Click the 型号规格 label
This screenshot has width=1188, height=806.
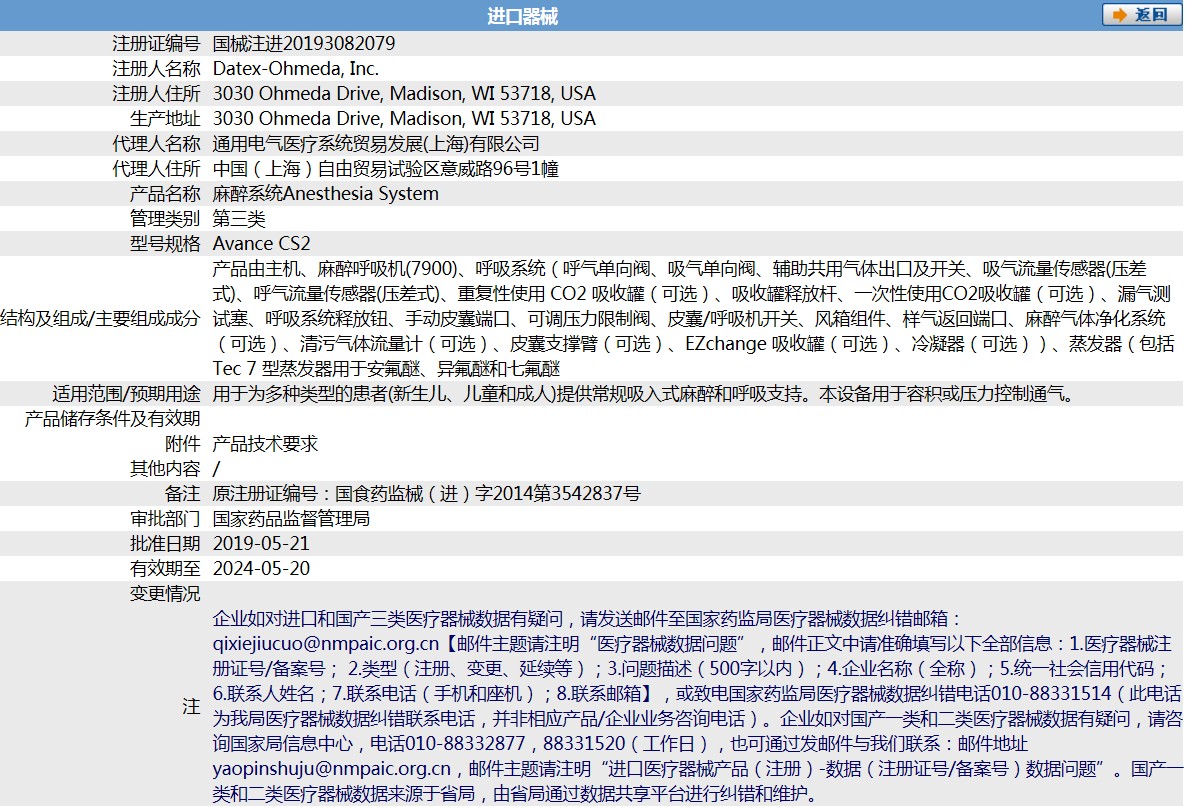[165, 243]
